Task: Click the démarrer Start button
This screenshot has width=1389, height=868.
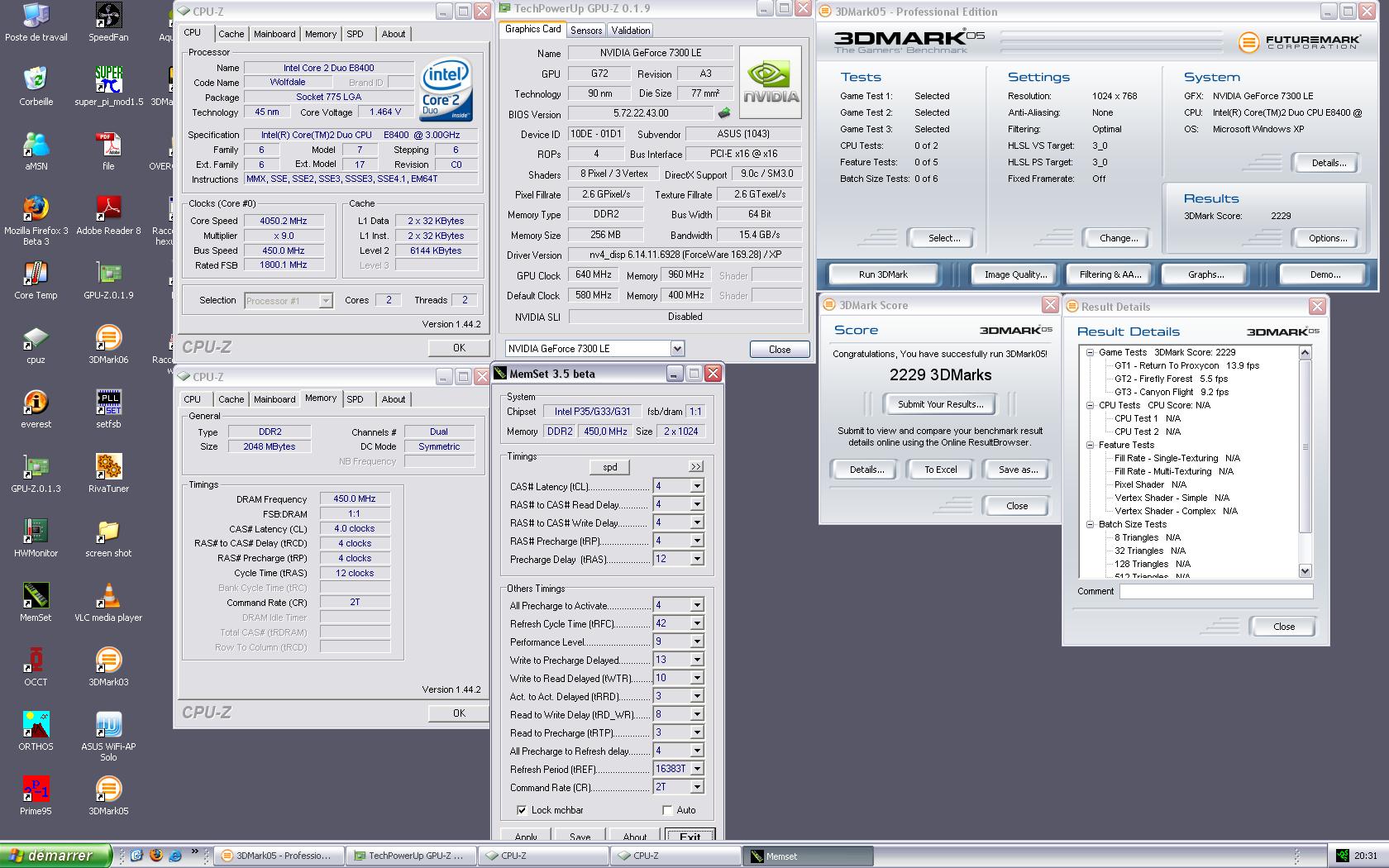Action: coord(55,856)
